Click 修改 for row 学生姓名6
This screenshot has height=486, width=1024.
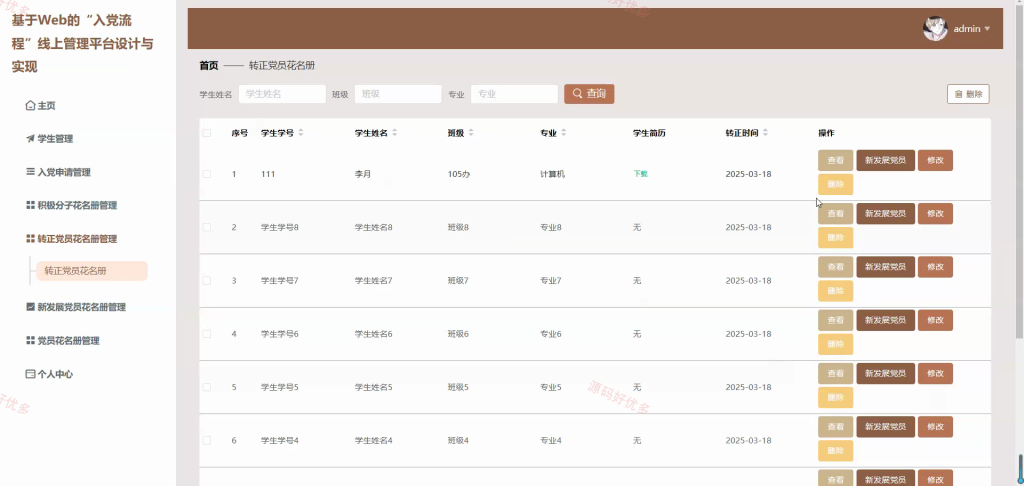click(935, 320)
